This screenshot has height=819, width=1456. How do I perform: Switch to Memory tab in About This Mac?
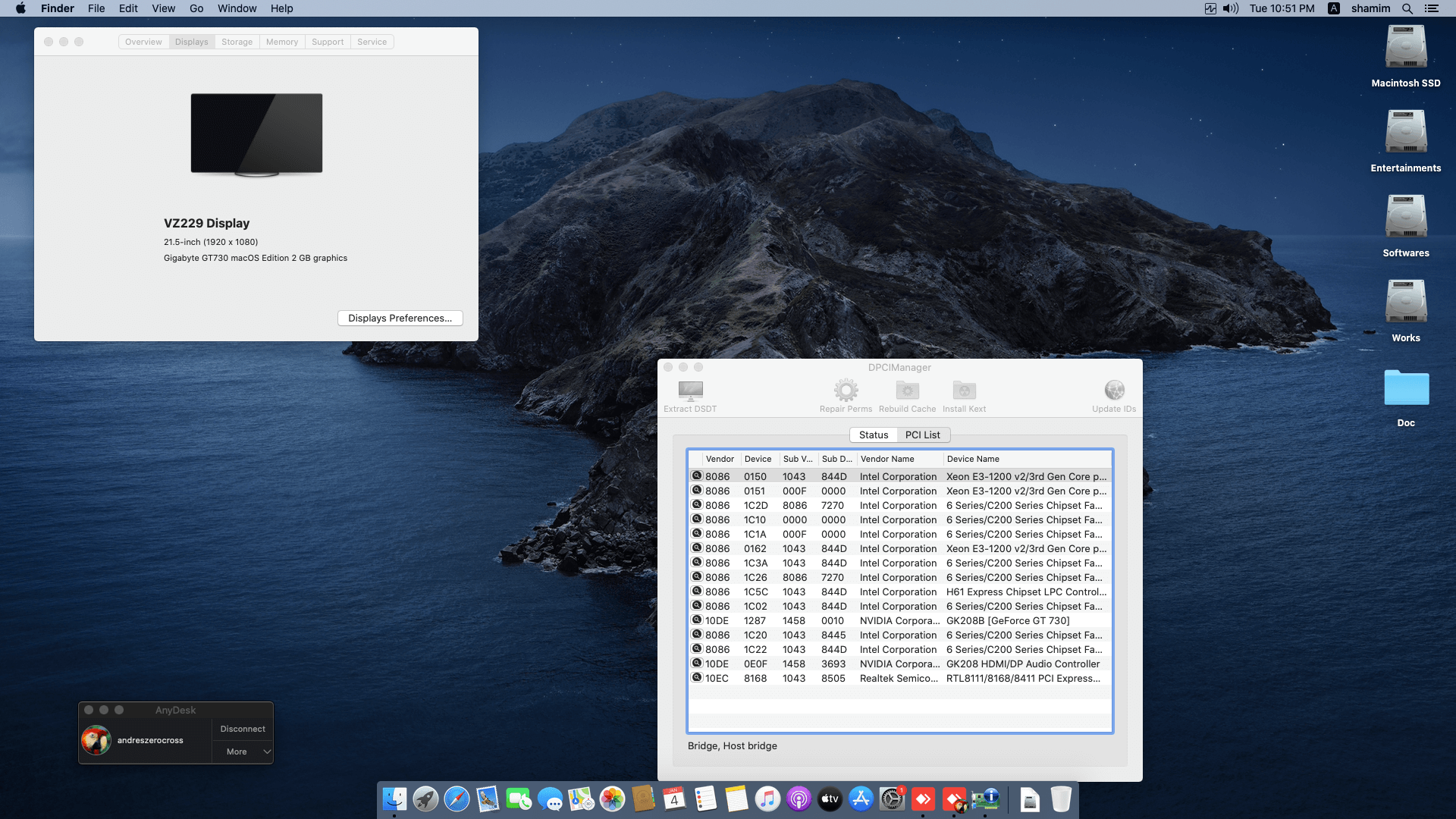[282, 42]
